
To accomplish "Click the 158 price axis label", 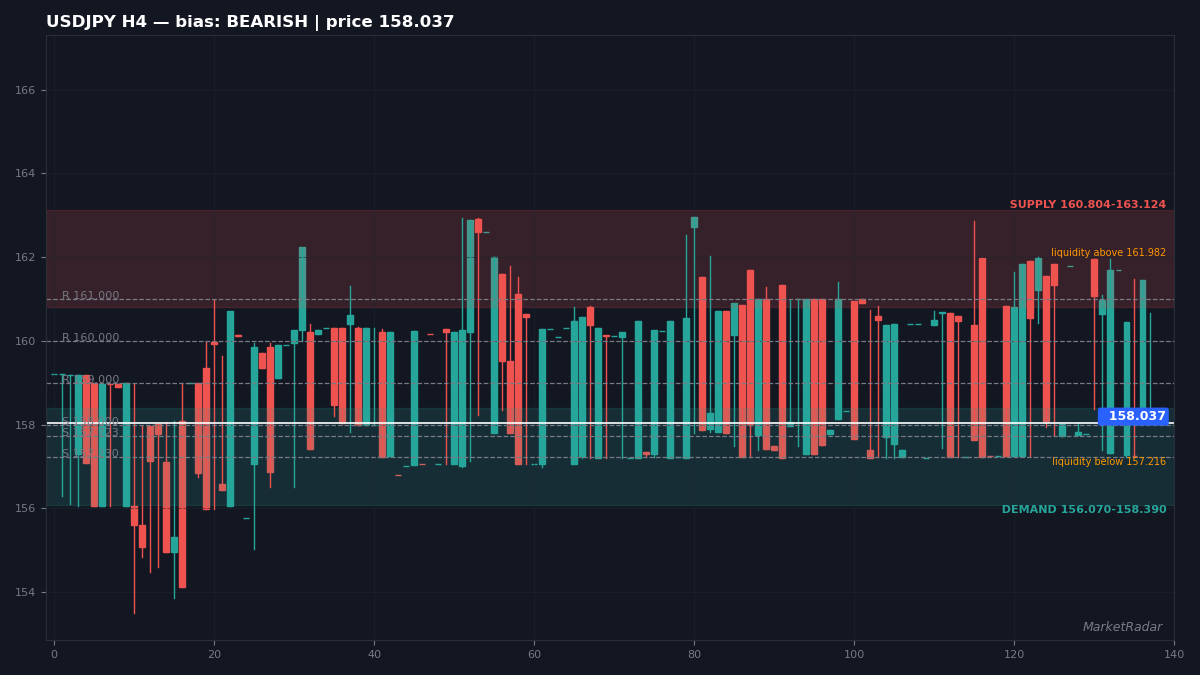I will pyautogui.click(x=25, y=425).
